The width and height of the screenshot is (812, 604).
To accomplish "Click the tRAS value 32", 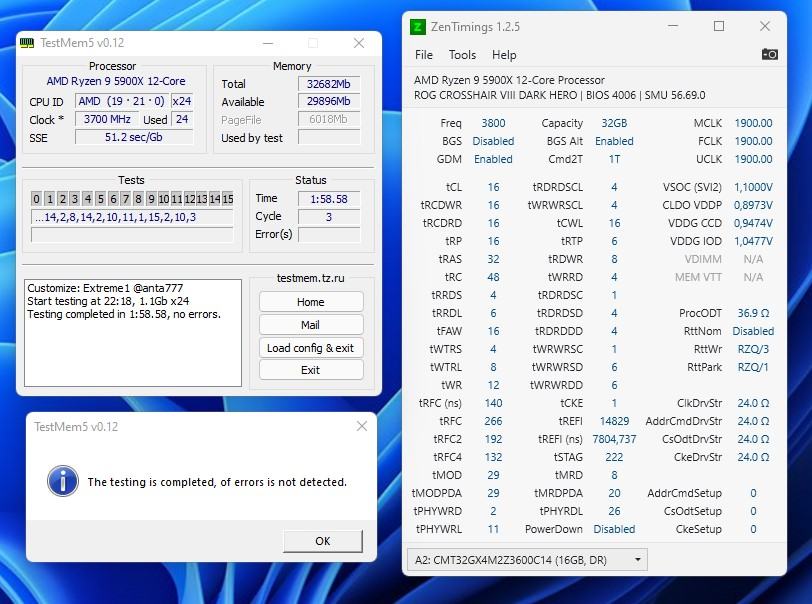I will point(493,259).
